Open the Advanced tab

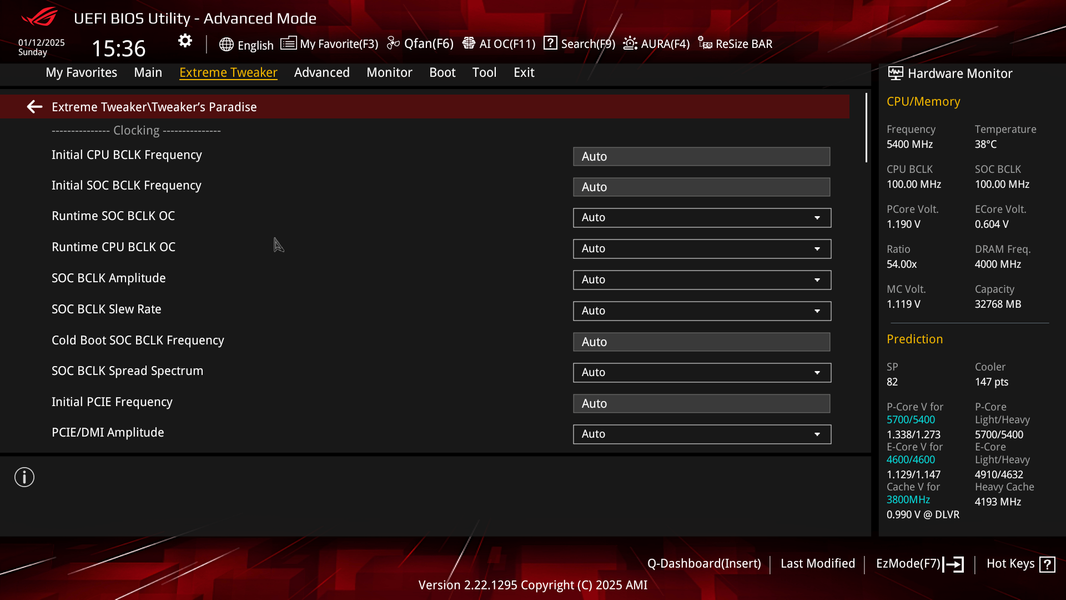(322, 73)
